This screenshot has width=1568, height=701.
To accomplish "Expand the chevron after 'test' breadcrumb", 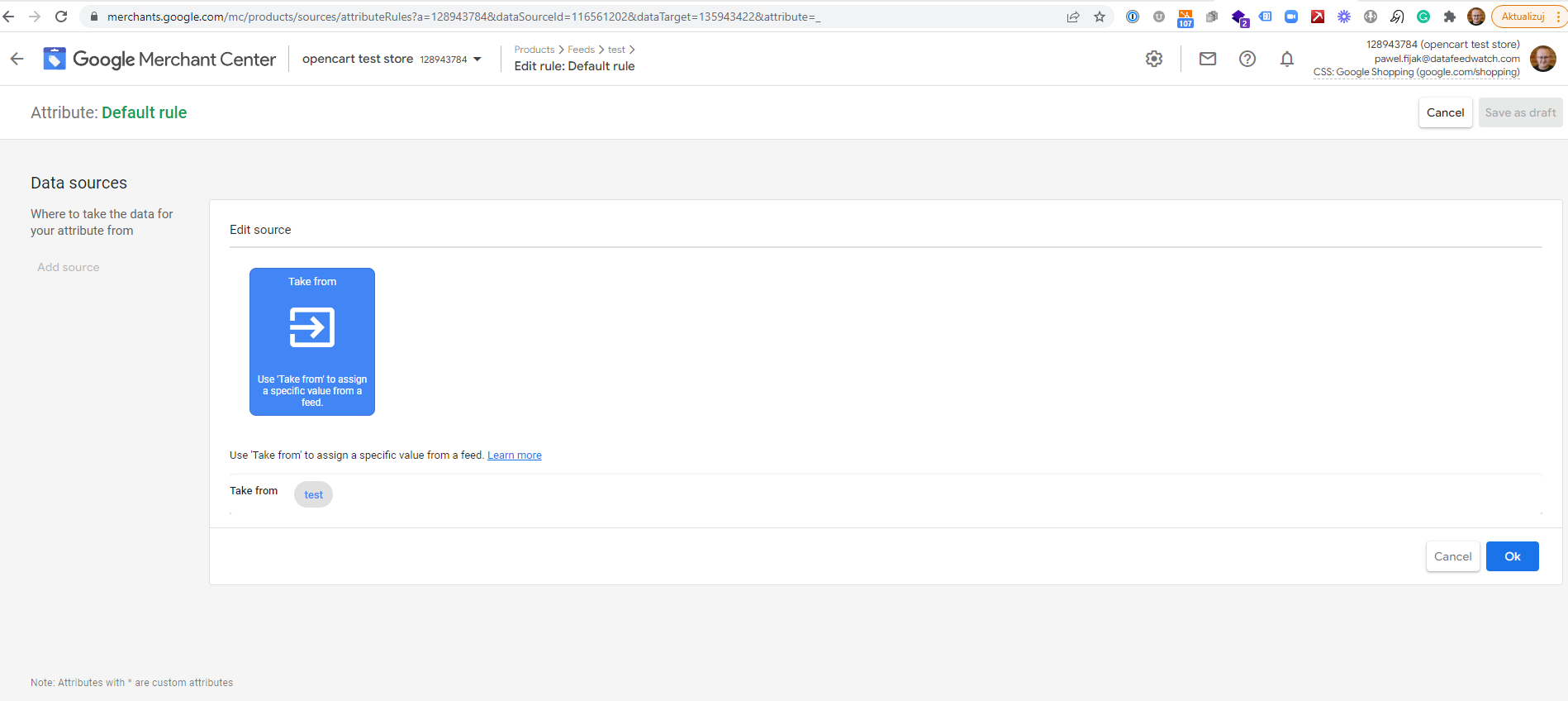I will tap(632, 50).
